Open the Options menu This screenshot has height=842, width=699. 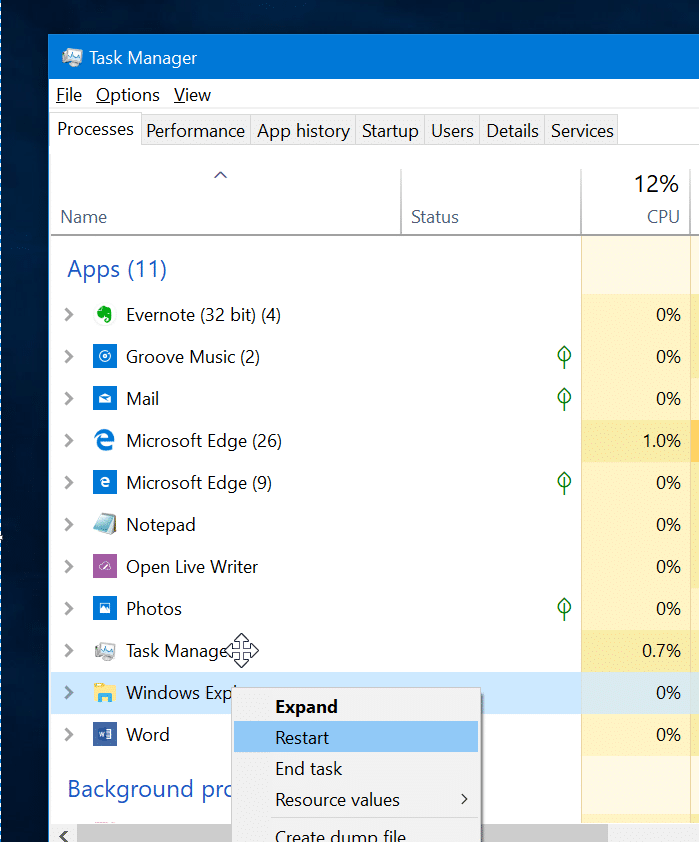point(128,95)
